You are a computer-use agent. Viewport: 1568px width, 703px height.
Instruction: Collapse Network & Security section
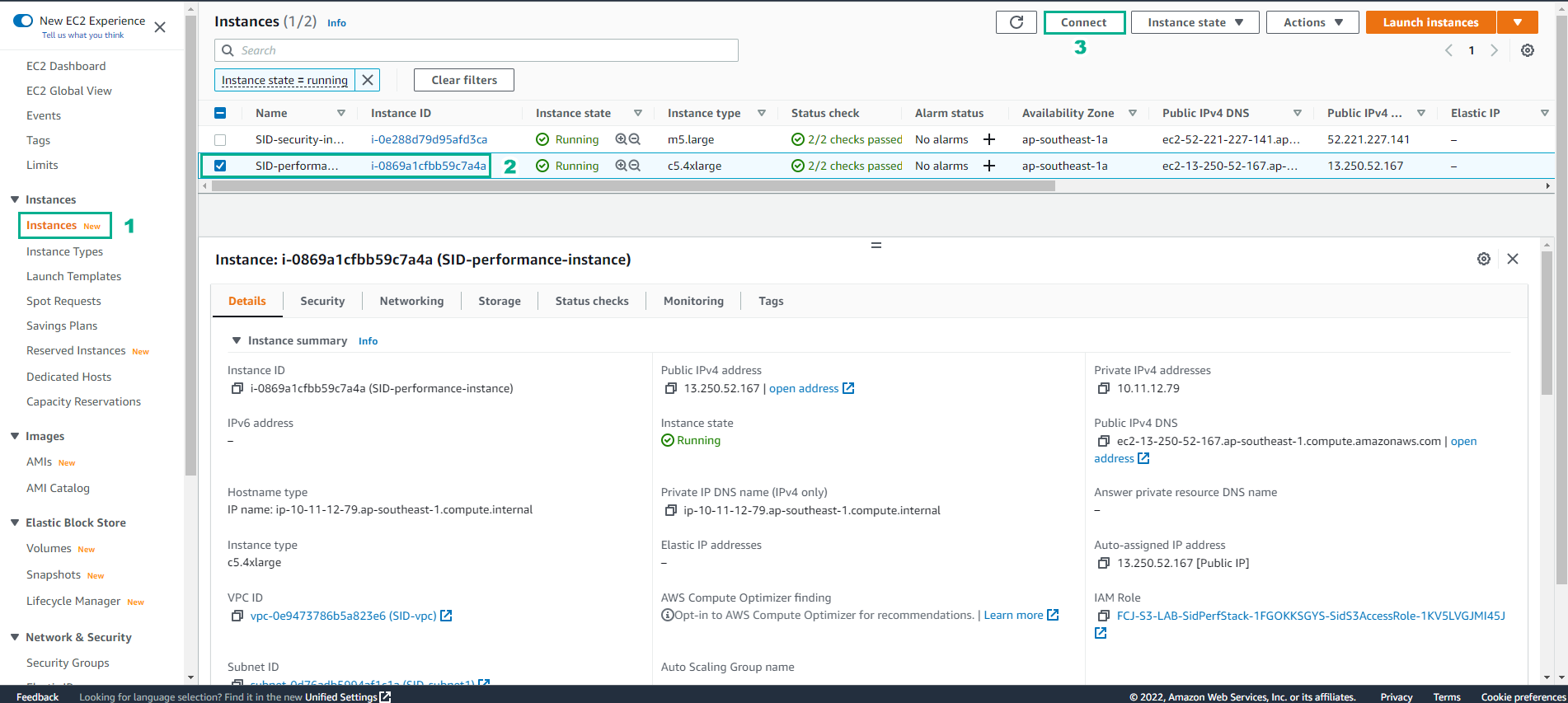15,637
